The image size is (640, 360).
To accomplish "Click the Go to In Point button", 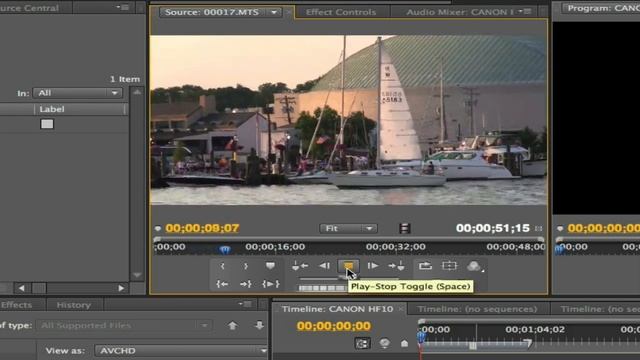I will tap(222, 284).
